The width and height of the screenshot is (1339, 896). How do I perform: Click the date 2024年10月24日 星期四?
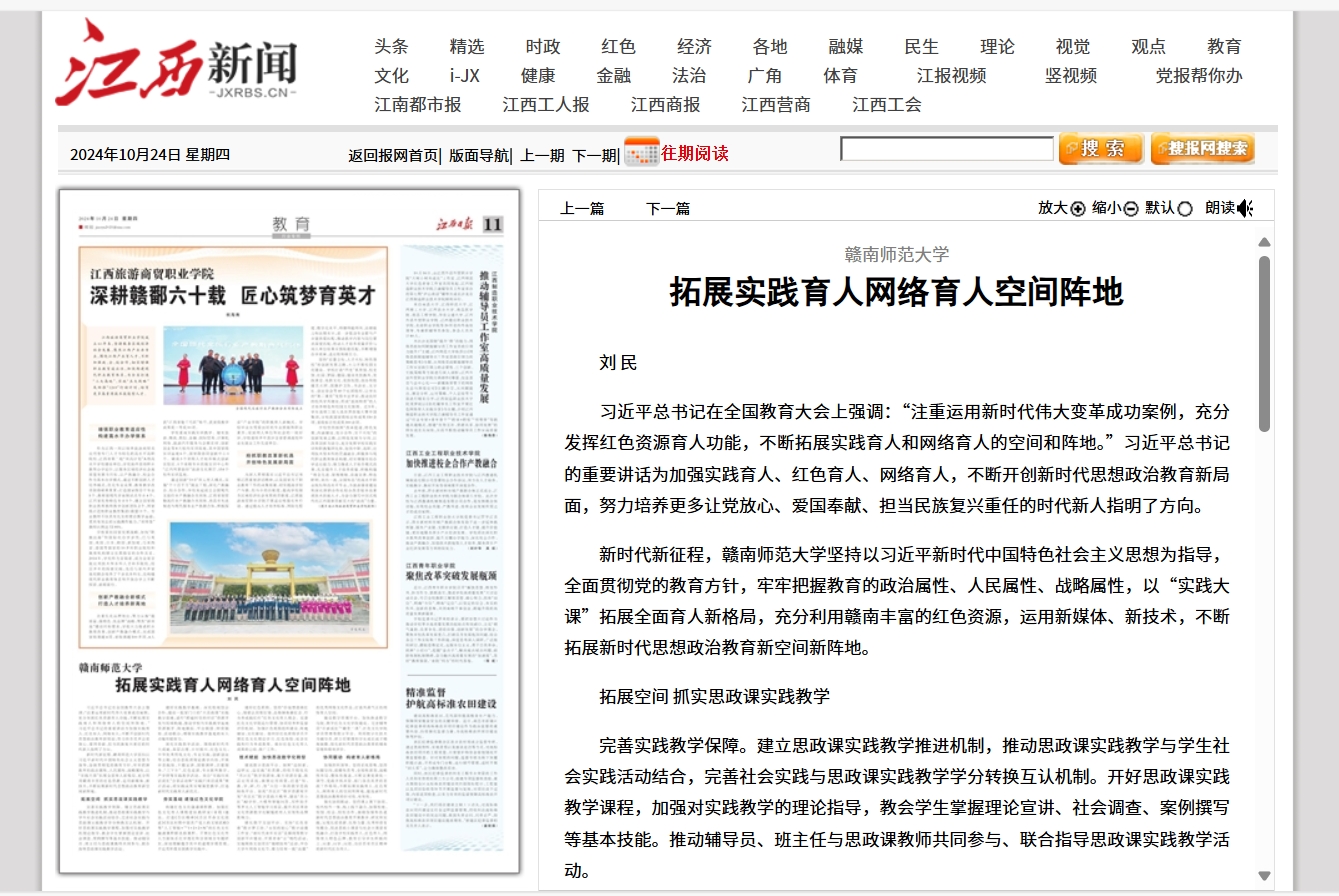point(150,154)
